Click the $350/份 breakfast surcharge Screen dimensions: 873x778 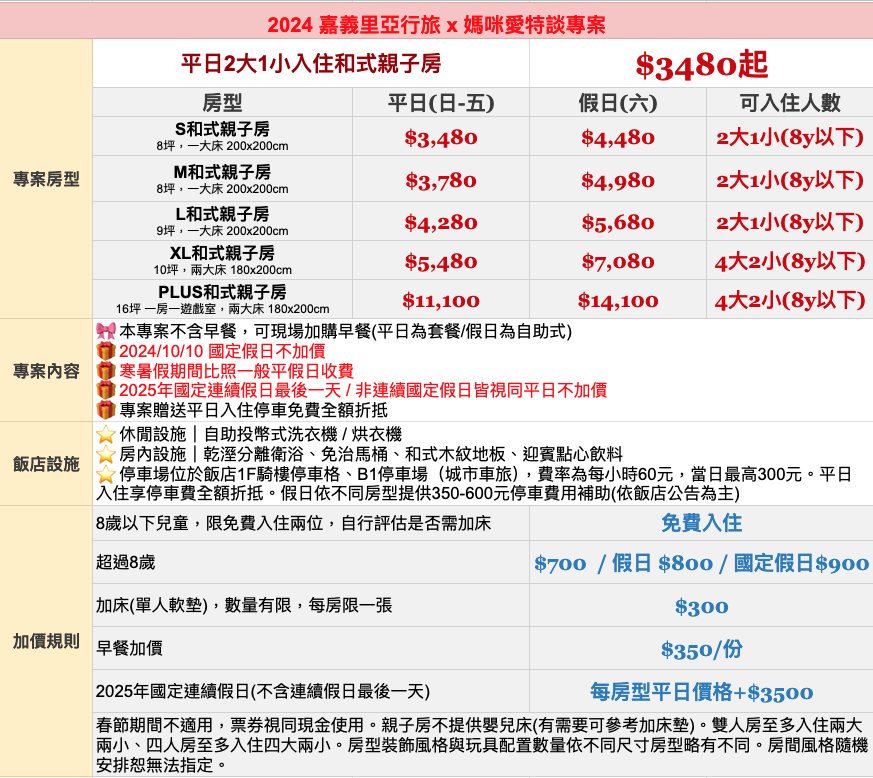pos(701,650)
